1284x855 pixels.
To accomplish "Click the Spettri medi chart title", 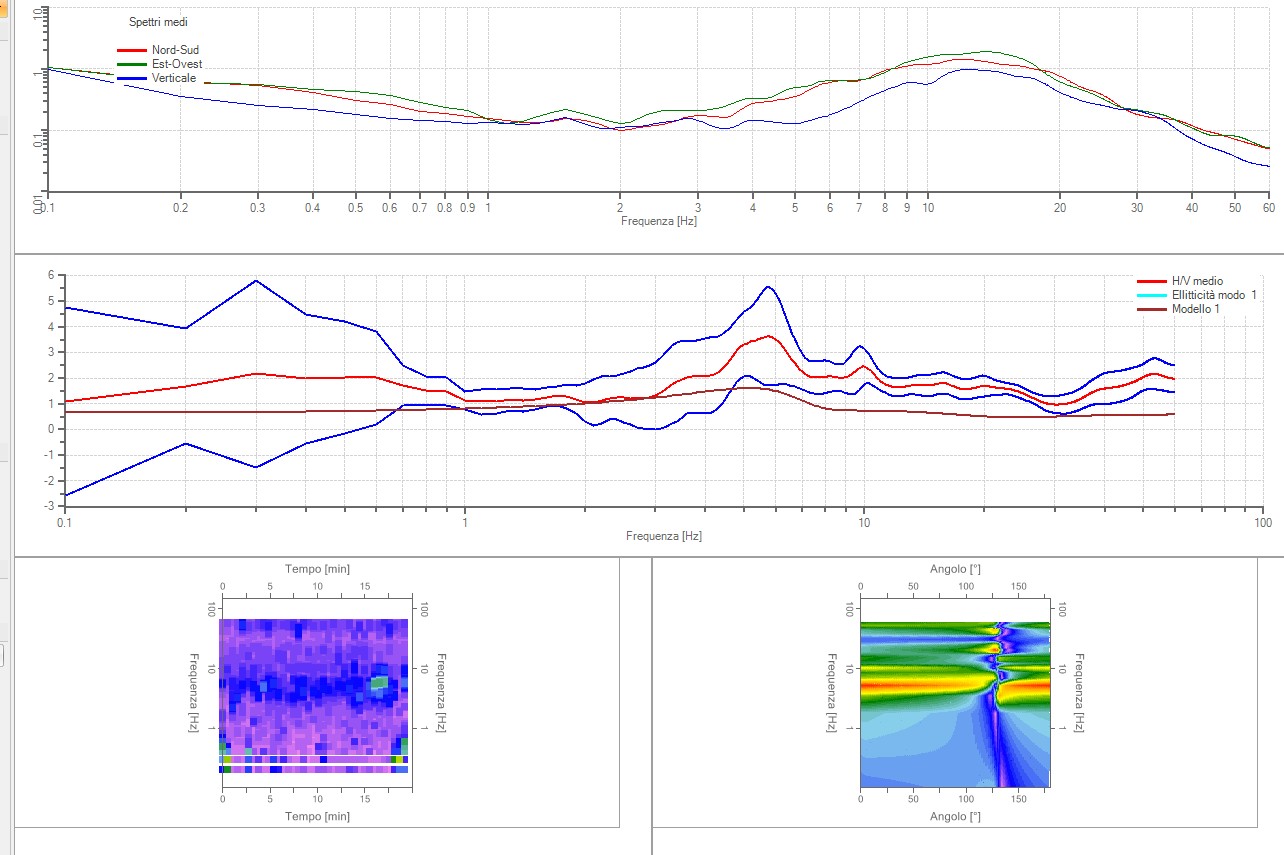I will [158, 22].
